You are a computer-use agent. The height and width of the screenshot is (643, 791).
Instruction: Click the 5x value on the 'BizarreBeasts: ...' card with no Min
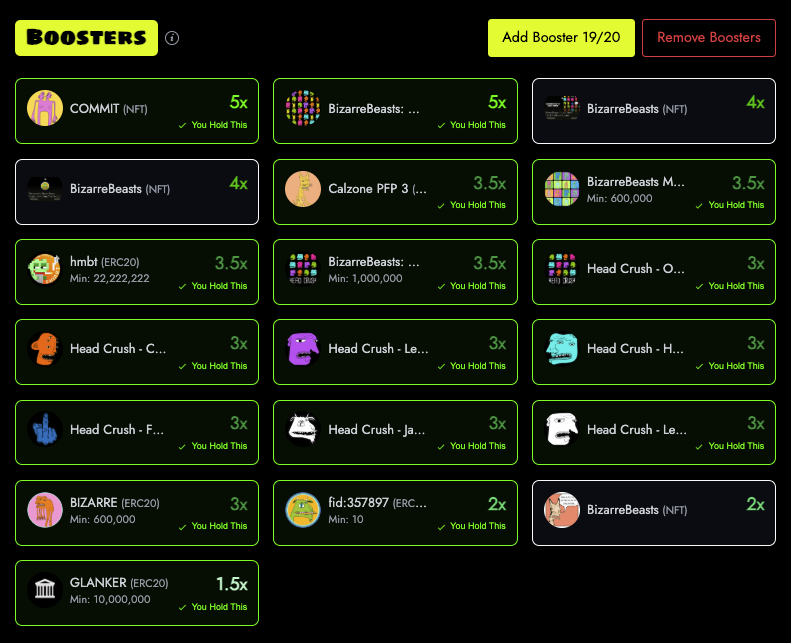497,102
